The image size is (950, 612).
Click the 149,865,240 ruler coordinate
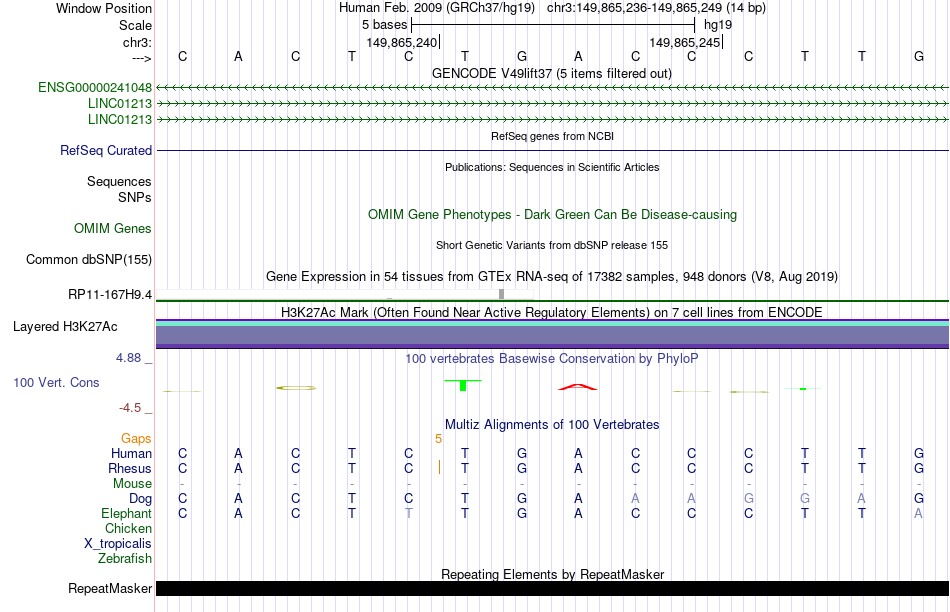(x=401, y=42)
